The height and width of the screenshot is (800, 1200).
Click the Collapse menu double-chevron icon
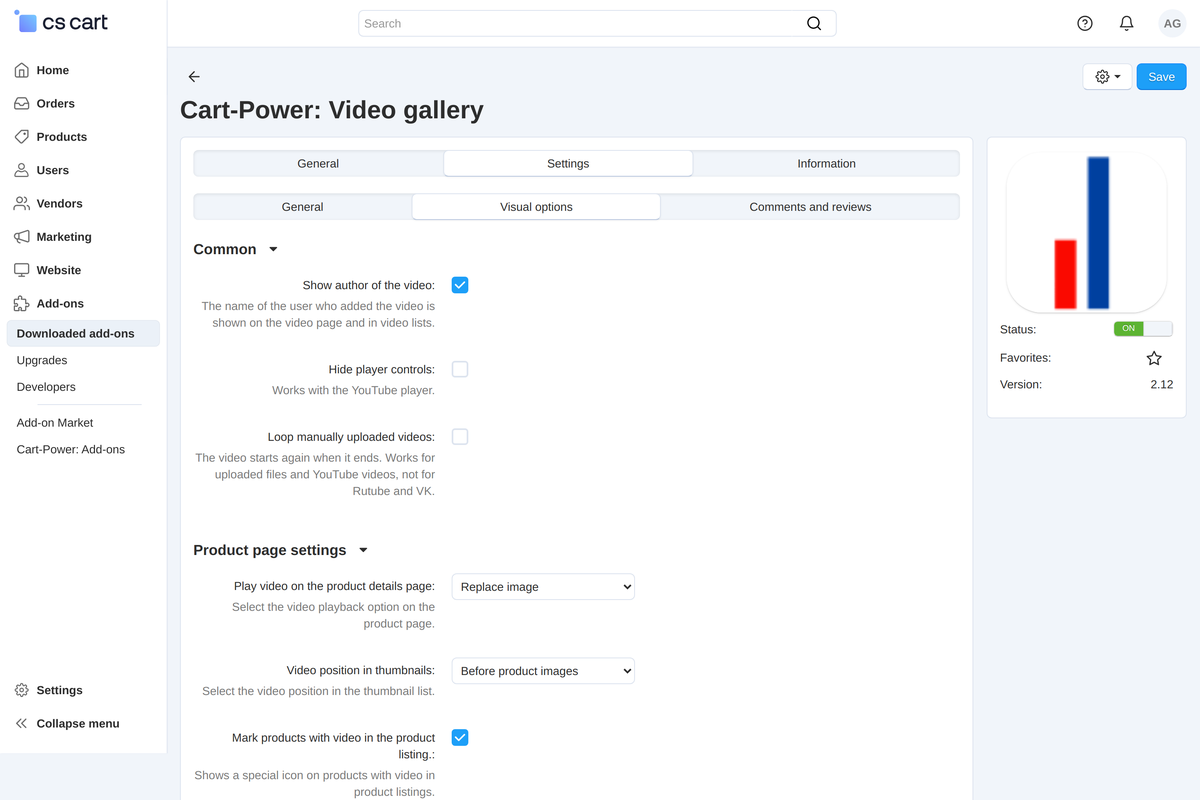click(21, 723)
